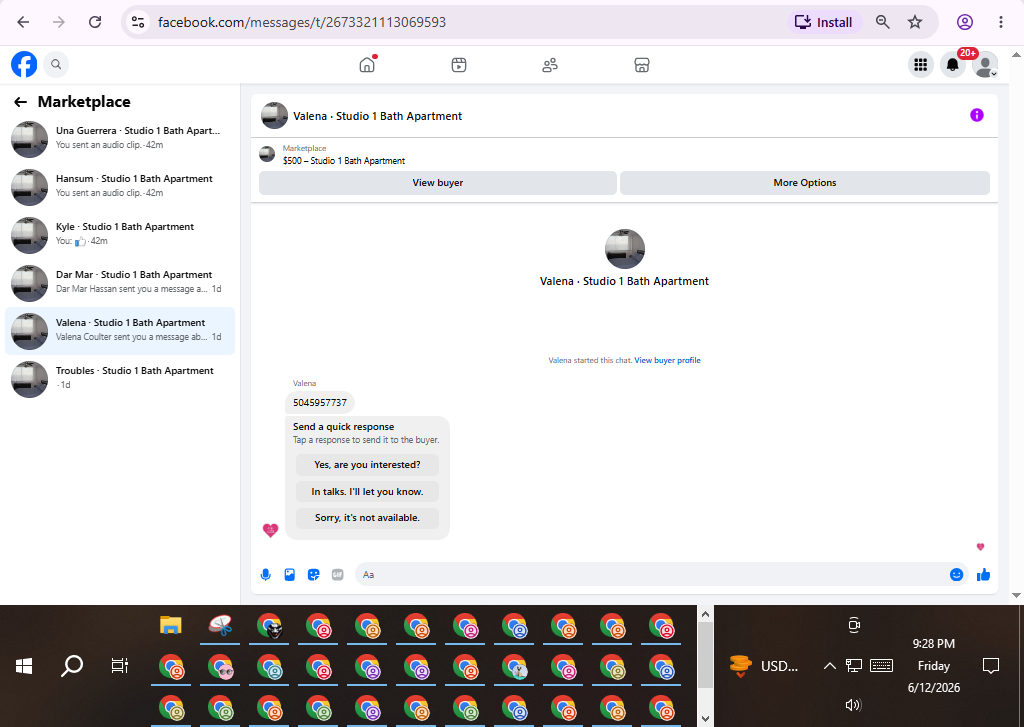Click the browser Back arrow

click(24, 22)
